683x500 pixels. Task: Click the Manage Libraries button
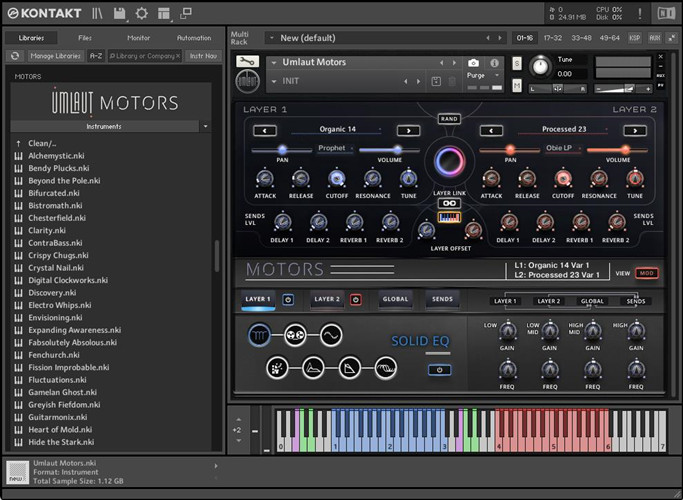[x=55, y=56]
